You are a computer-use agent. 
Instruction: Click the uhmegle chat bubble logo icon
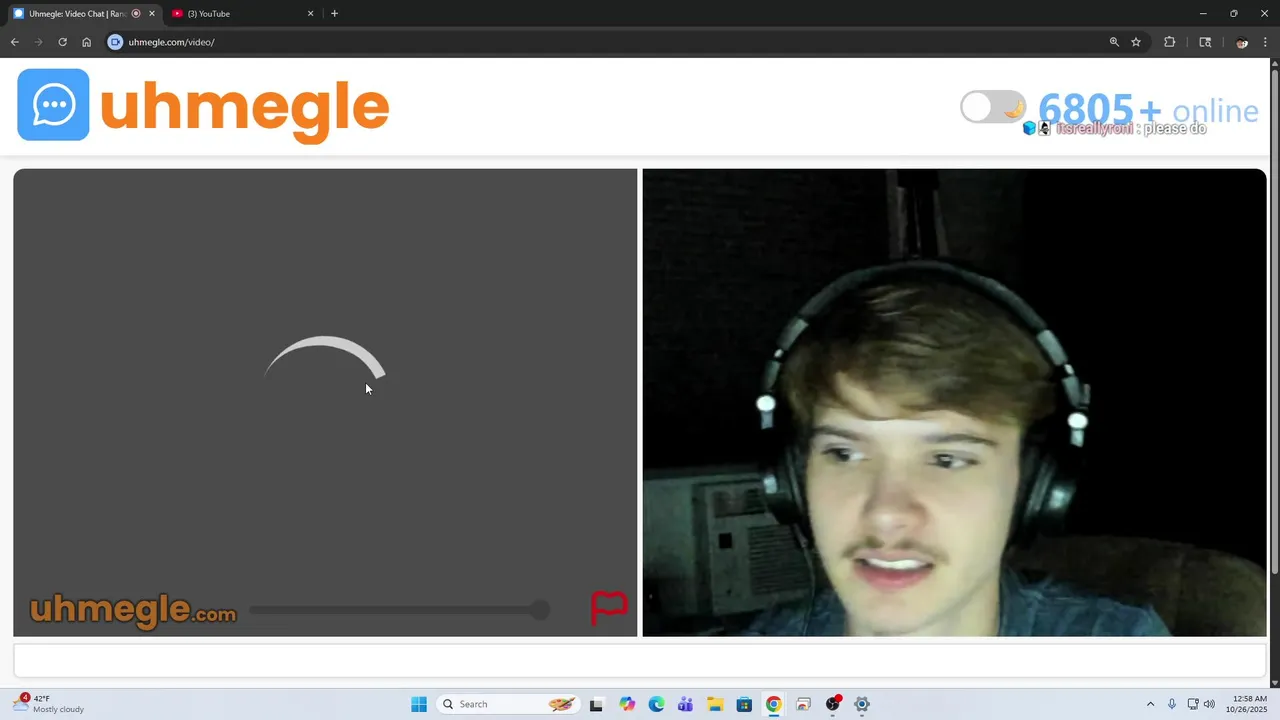click(53, 105)
